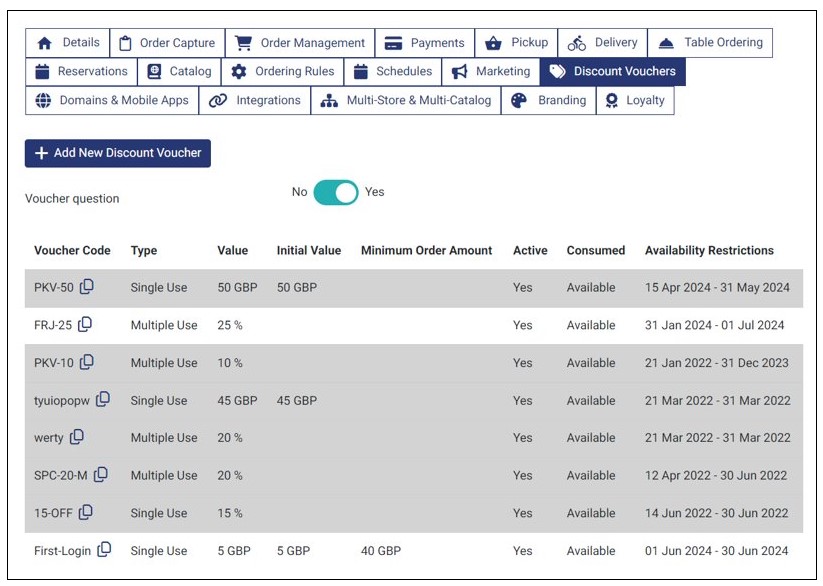Click the 15 Apr 2024 - 31 May 2024 range
This screenshot has height=586, width=823.
point(717,288)
